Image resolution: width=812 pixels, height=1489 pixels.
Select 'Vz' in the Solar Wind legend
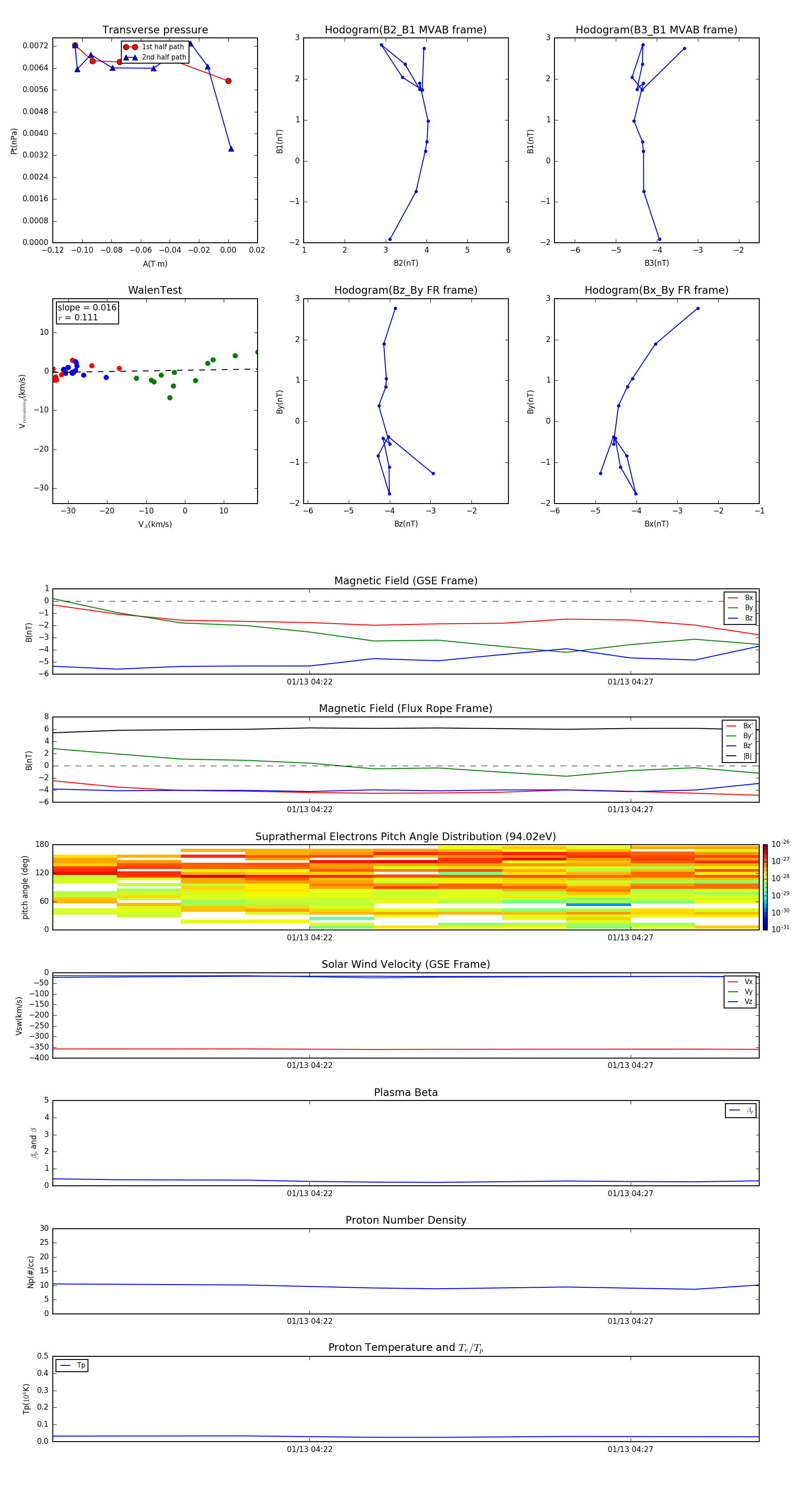pyautogui.click(x=741, y=1001)
